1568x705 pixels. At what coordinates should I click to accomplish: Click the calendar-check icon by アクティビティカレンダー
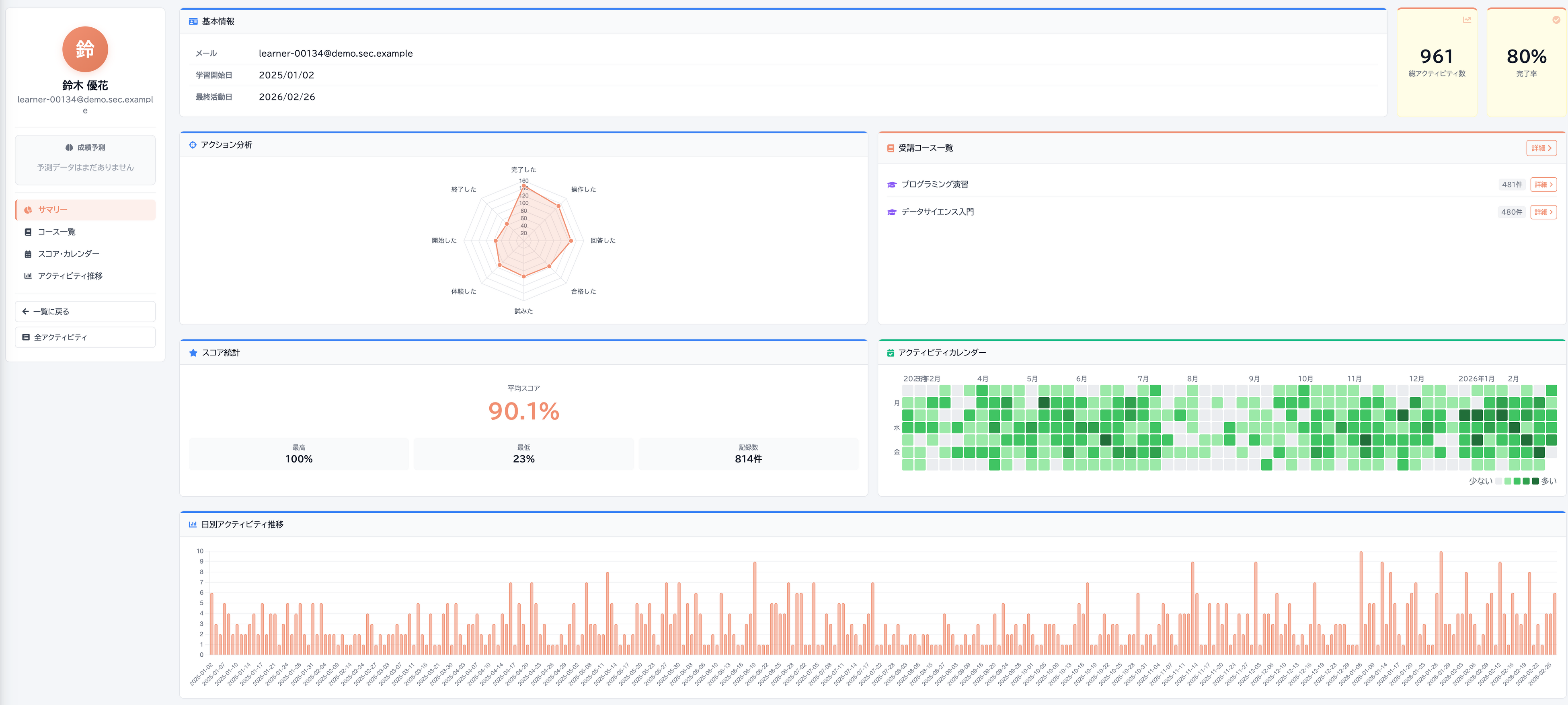[891, 353]
